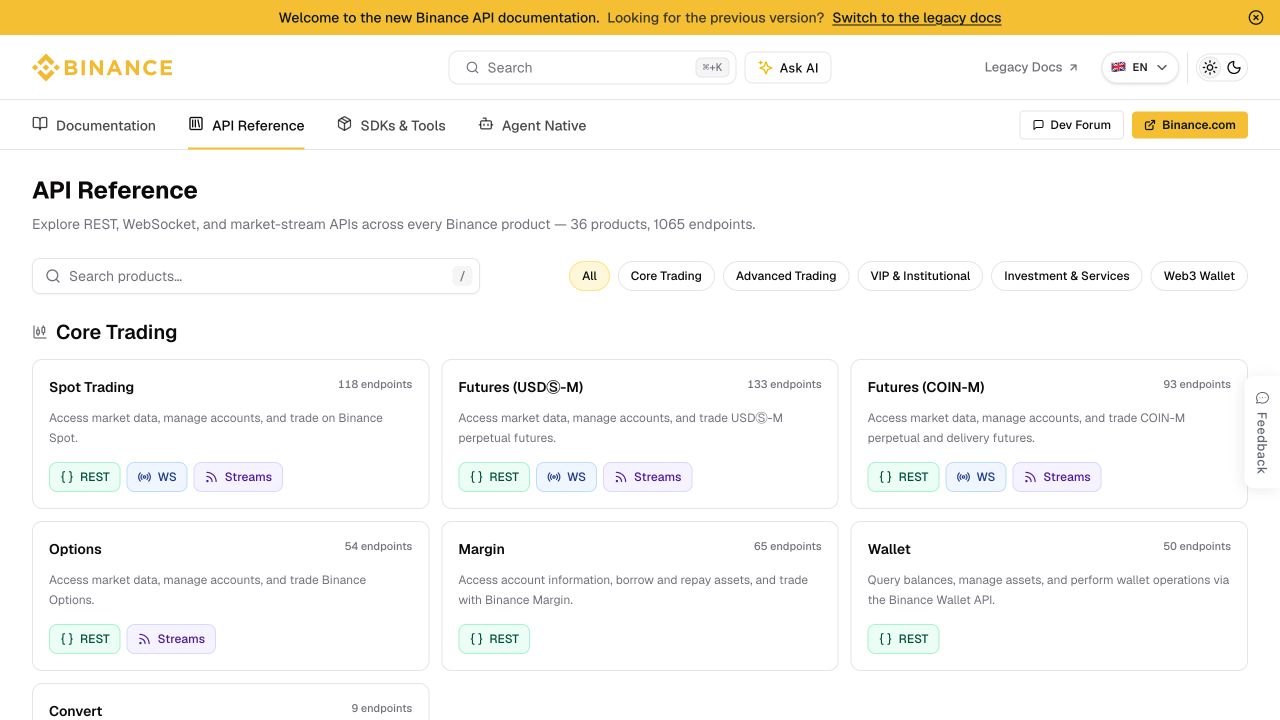
Task: Open the Futures (COIN-M) card title
Action: [926, 387]
